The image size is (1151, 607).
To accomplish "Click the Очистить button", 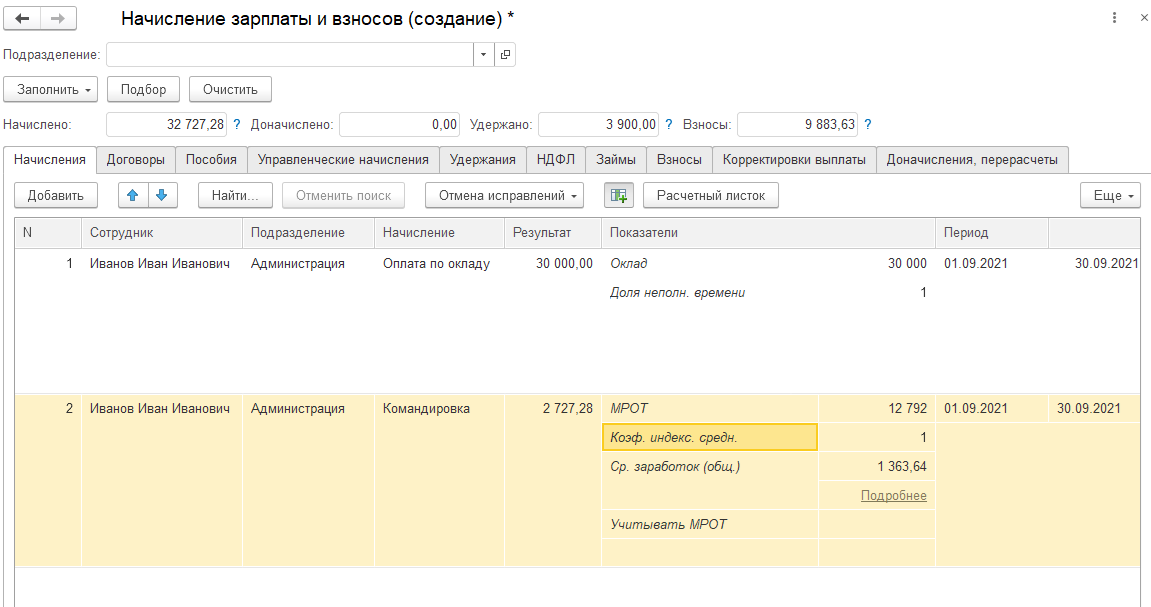I will 230,90.
